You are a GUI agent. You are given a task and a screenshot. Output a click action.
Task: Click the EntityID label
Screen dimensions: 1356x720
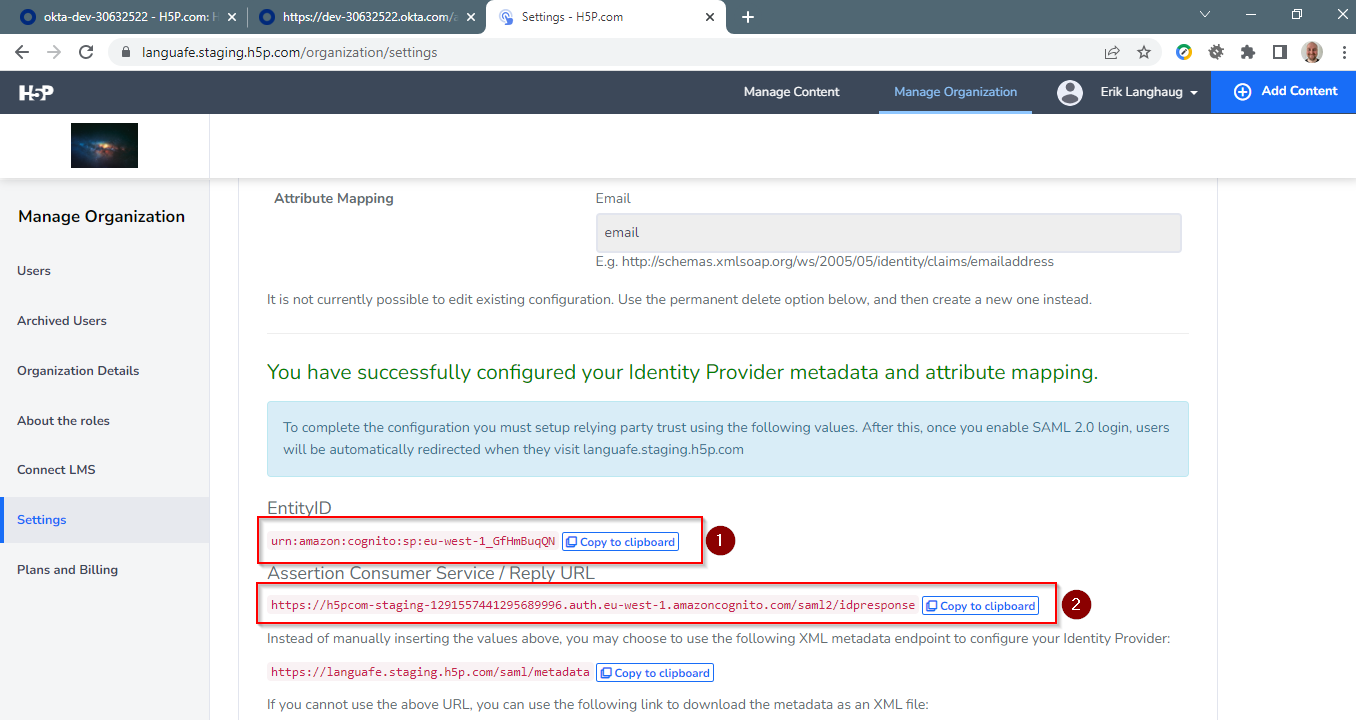299,509
